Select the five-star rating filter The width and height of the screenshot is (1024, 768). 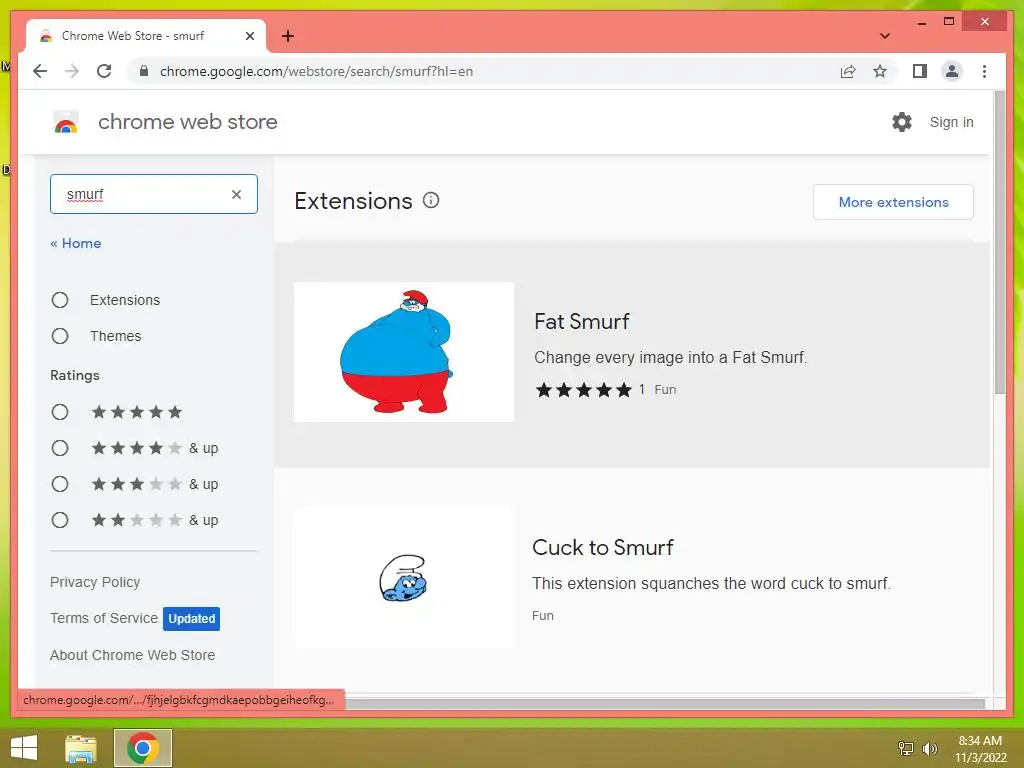tap(60, 412)
